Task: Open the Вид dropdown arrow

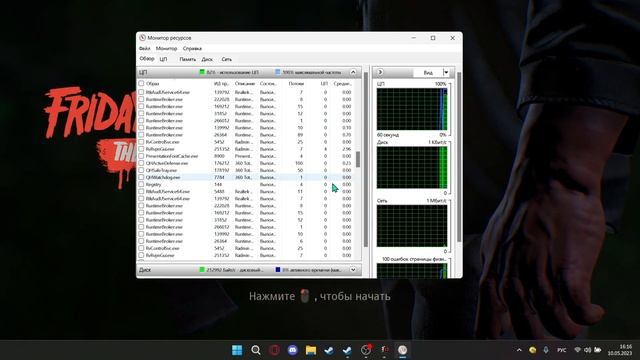Action: (446, 72)
